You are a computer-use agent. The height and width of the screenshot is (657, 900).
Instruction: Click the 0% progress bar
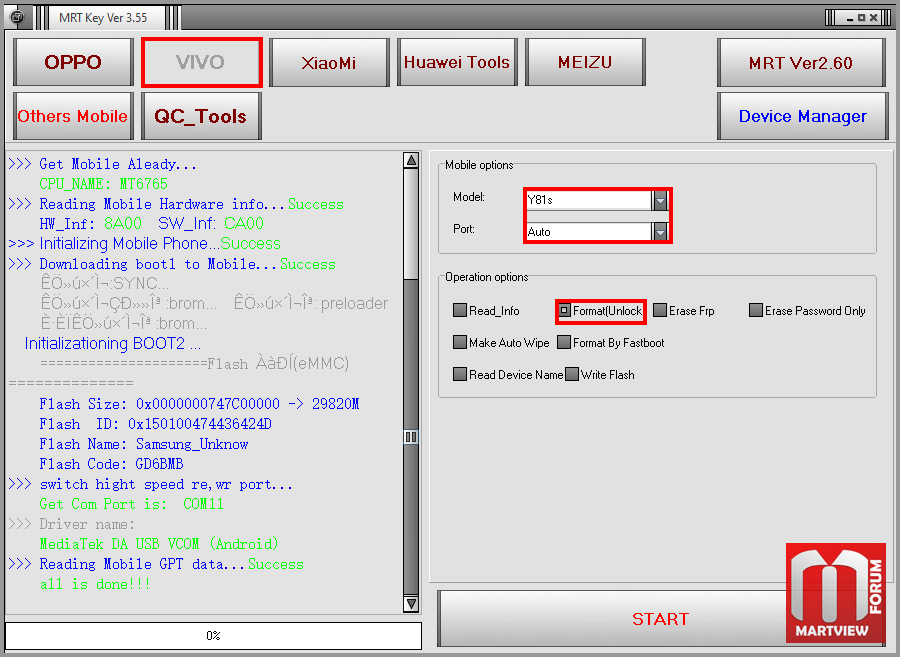tap(214, 635)
